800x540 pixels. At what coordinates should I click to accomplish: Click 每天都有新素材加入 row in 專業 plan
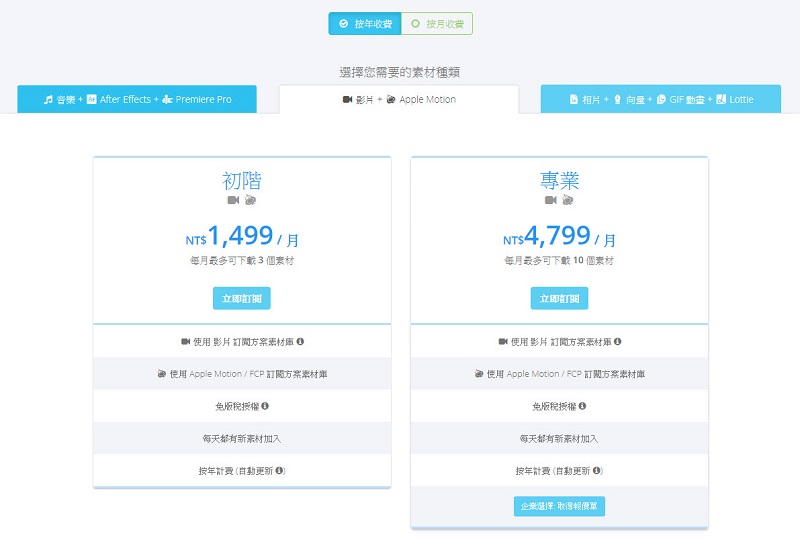(559, 438)
